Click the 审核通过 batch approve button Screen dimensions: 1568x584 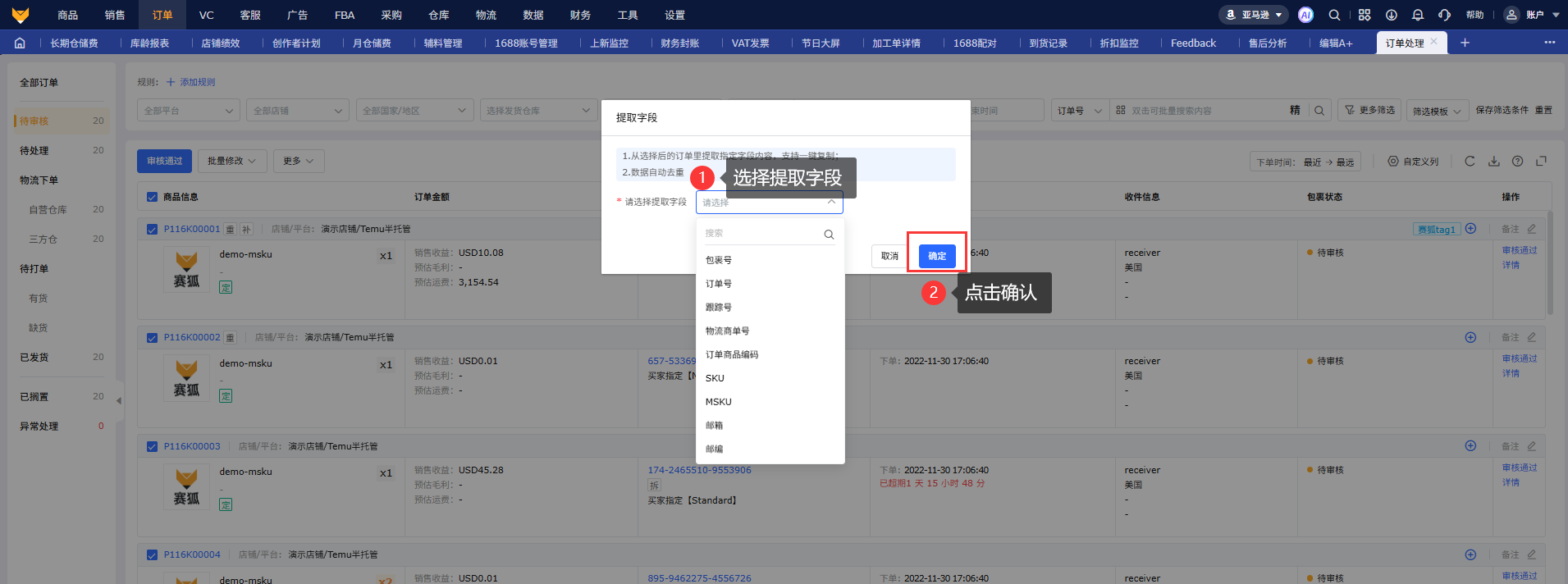[x=165, y=161]
